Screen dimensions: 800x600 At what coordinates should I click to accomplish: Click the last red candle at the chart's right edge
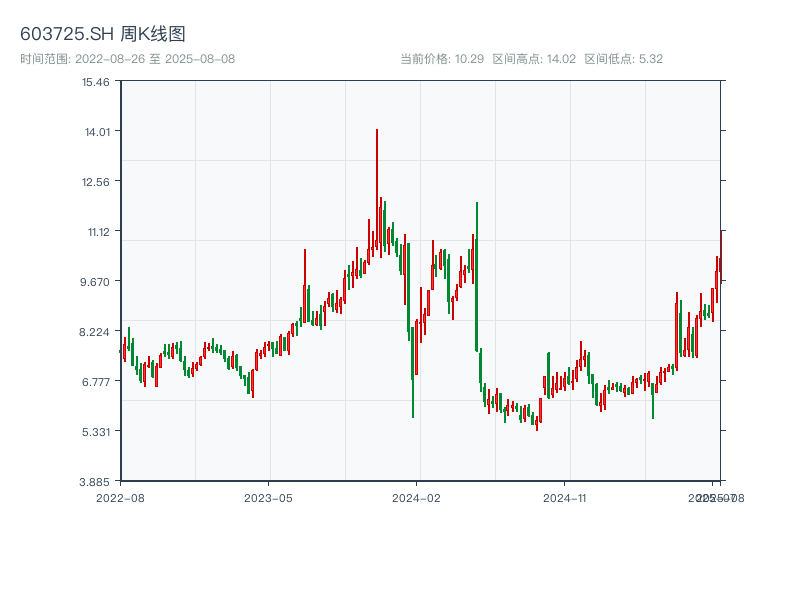pos(721,255)
